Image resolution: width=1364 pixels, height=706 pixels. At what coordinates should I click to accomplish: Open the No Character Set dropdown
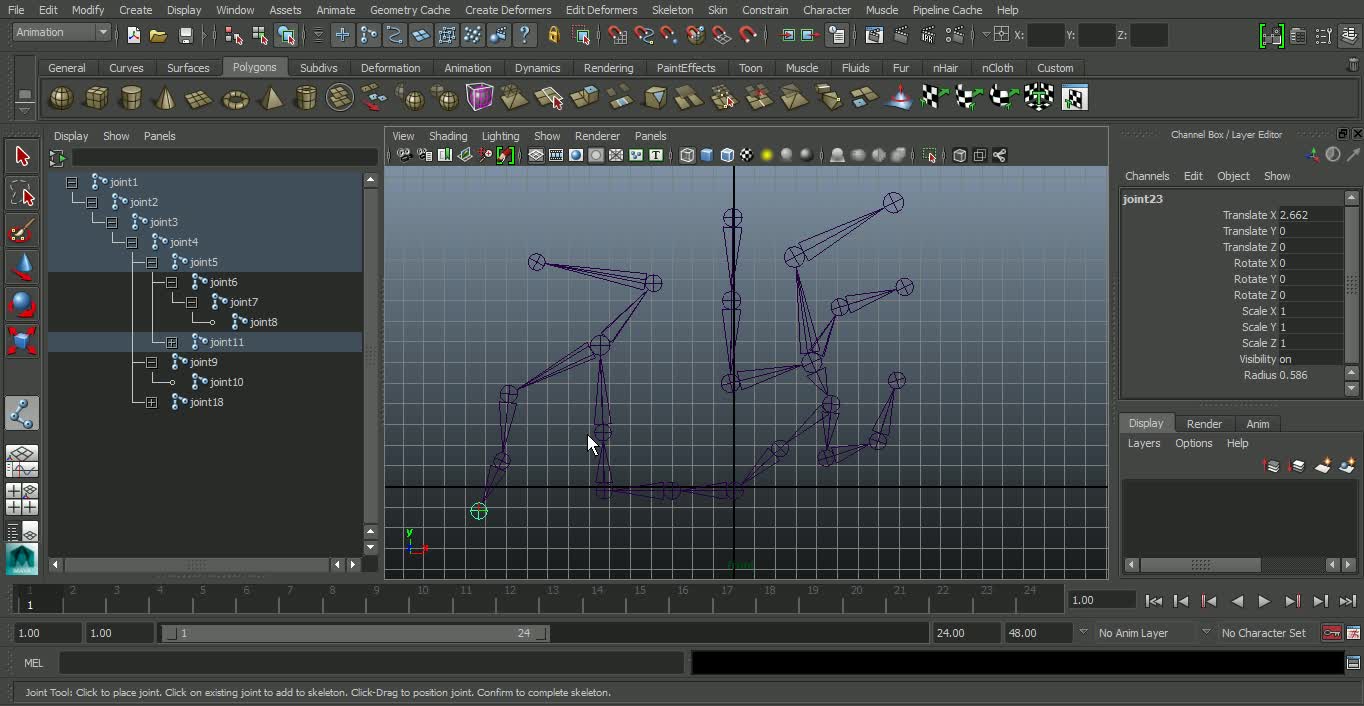(1264, 633)
